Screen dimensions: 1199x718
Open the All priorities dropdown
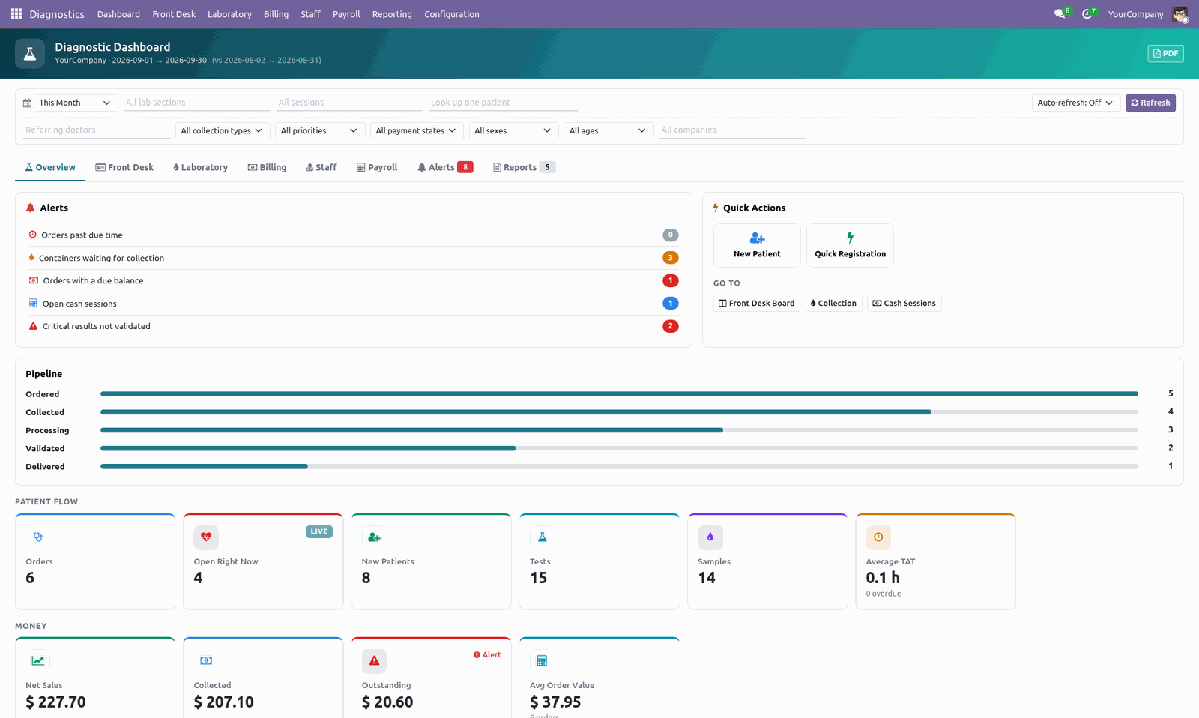pos(318,131)
